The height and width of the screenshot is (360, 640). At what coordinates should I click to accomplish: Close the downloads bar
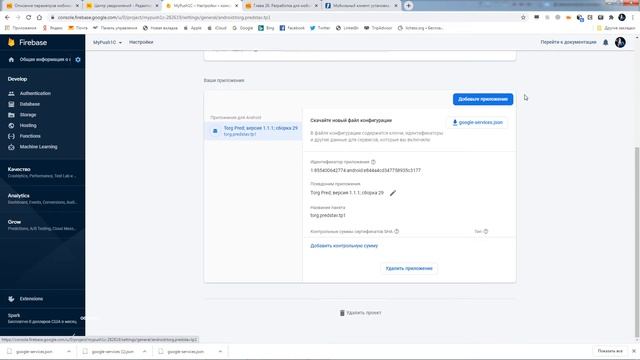(634, 351)
